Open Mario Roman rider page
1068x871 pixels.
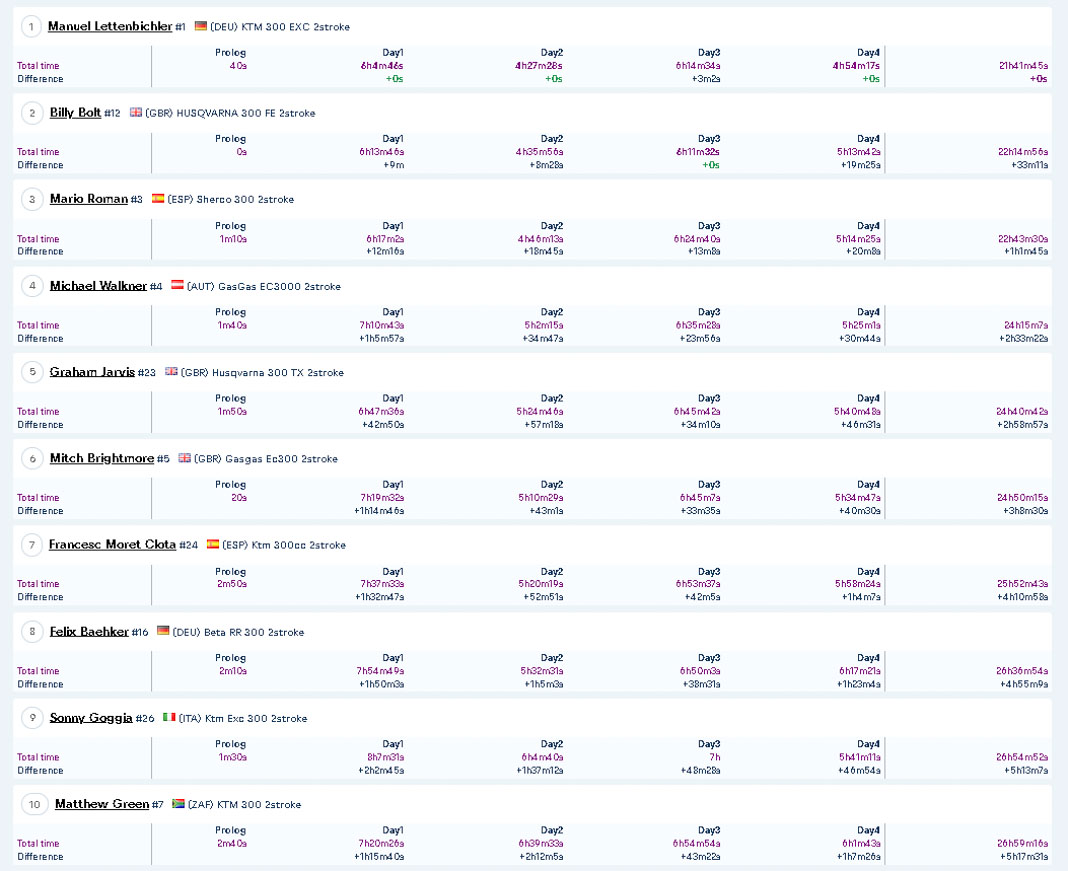pos(89,199)
